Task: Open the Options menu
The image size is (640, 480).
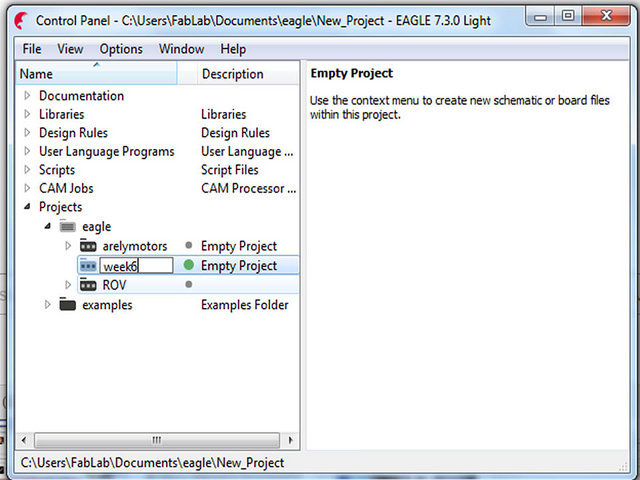Action: point(121,49)
